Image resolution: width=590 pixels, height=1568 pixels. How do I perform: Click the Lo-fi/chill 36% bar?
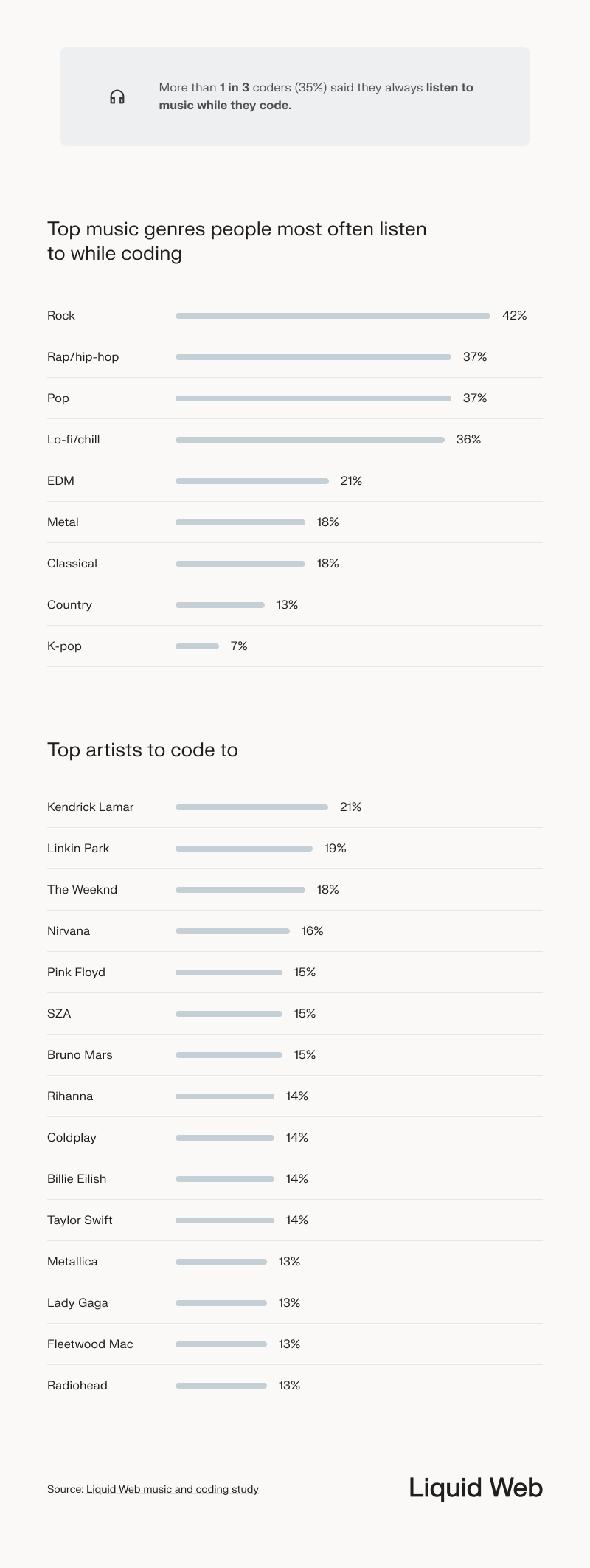(x=310, y=440)
